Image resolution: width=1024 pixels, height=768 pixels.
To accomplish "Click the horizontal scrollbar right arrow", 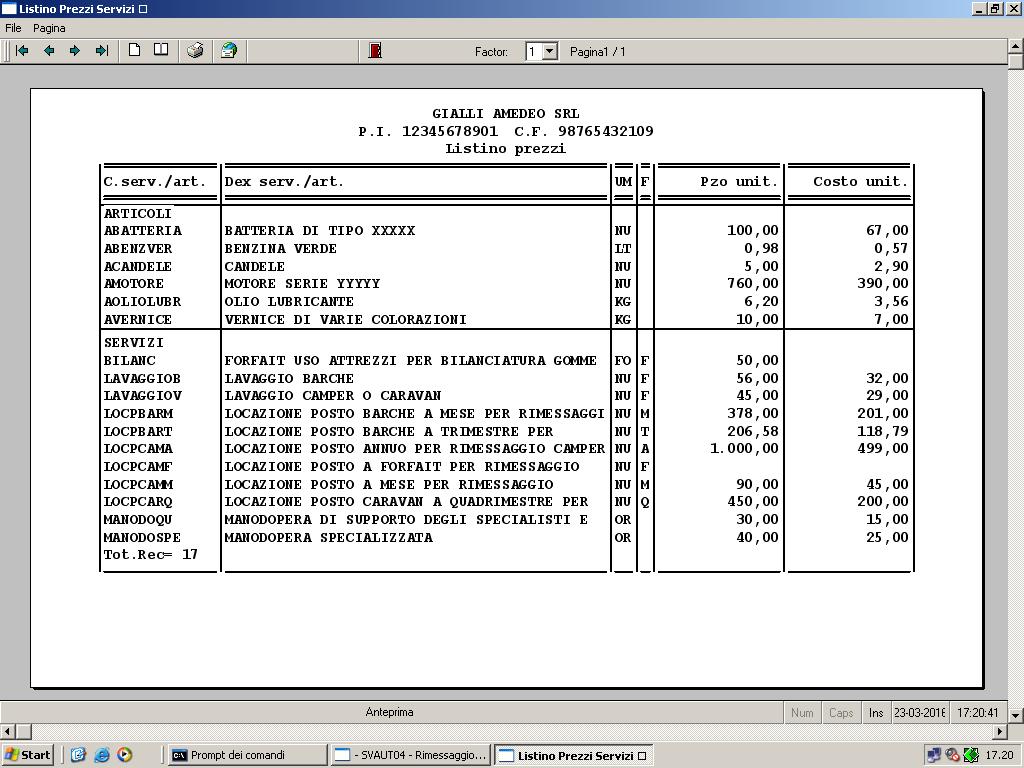I will point(1000,731).
